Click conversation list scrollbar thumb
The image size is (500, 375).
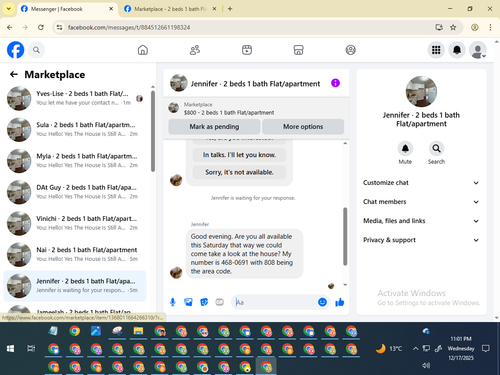point(153,131)
